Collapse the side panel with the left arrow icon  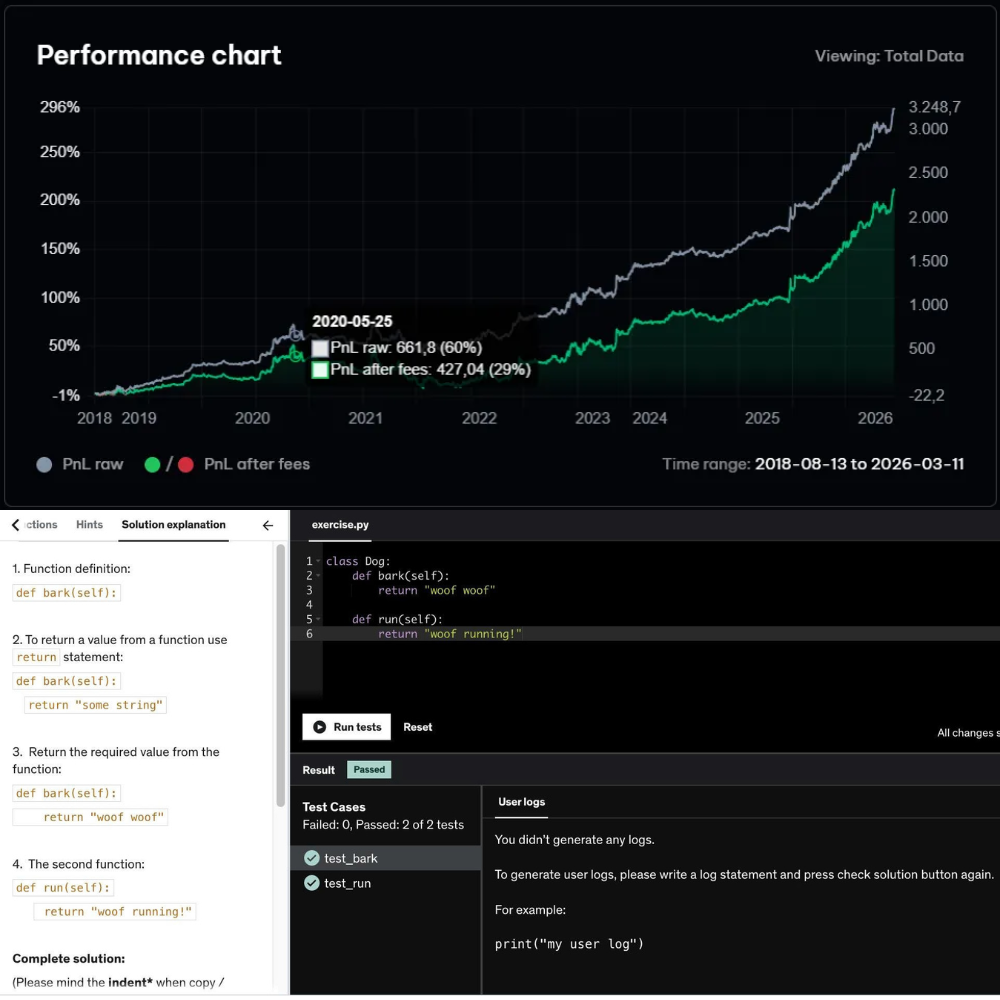coord(268,525)
